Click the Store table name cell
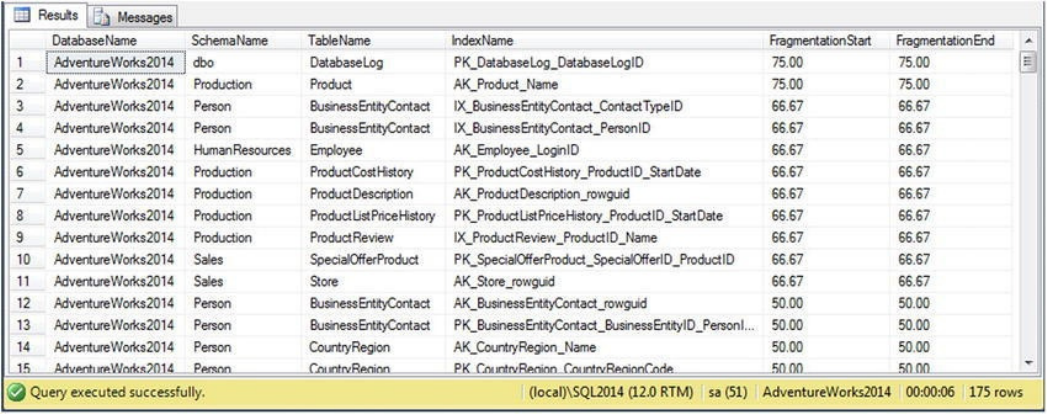This screenshot has width=1047, height=414. coord(374,282)
